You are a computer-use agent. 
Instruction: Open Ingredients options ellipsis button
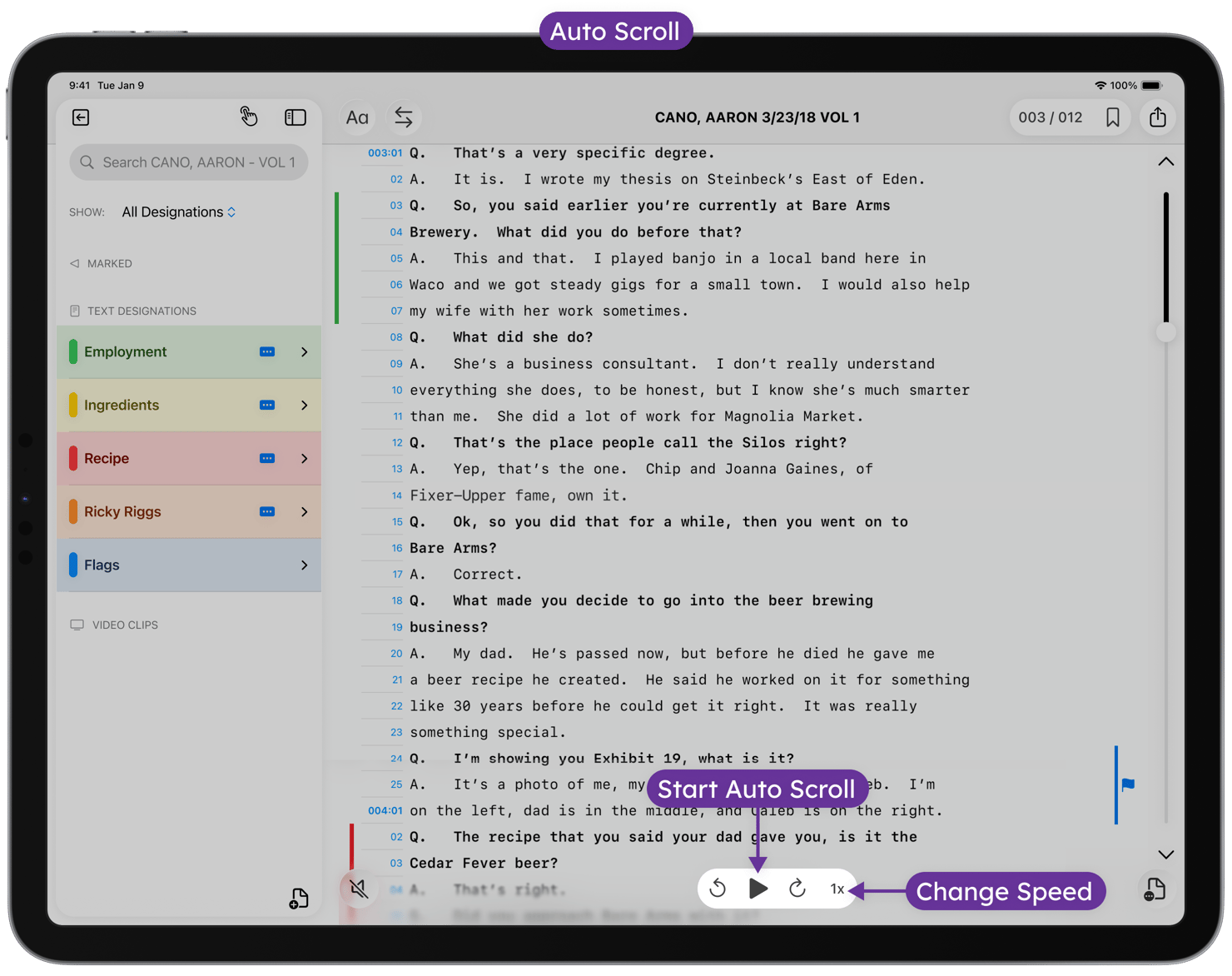click(267, 406)
